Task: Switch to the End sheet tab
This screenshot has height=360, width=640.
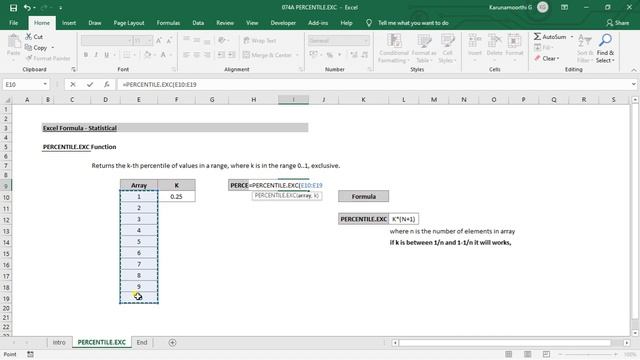Action: click(x=142, y=342)
